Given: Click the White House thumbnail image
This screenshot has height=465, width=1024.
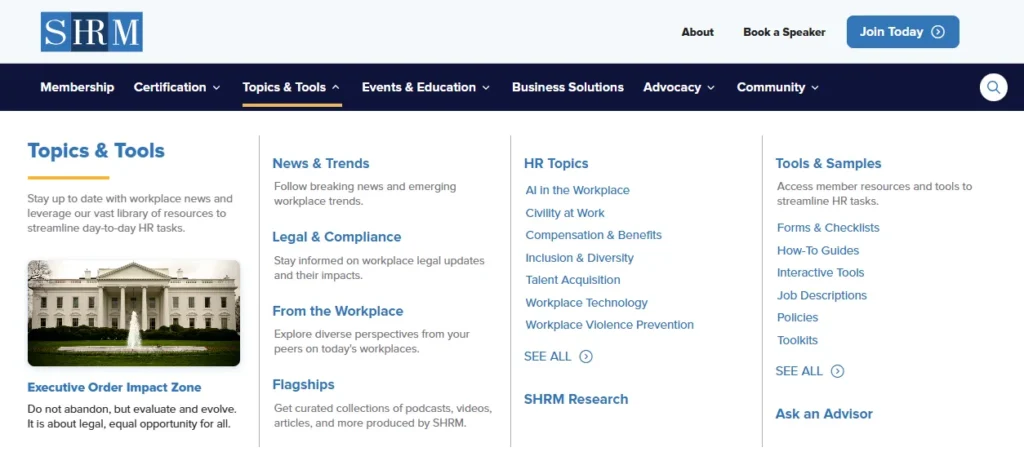Looking at the screenshot, I should tap(133, 313).
